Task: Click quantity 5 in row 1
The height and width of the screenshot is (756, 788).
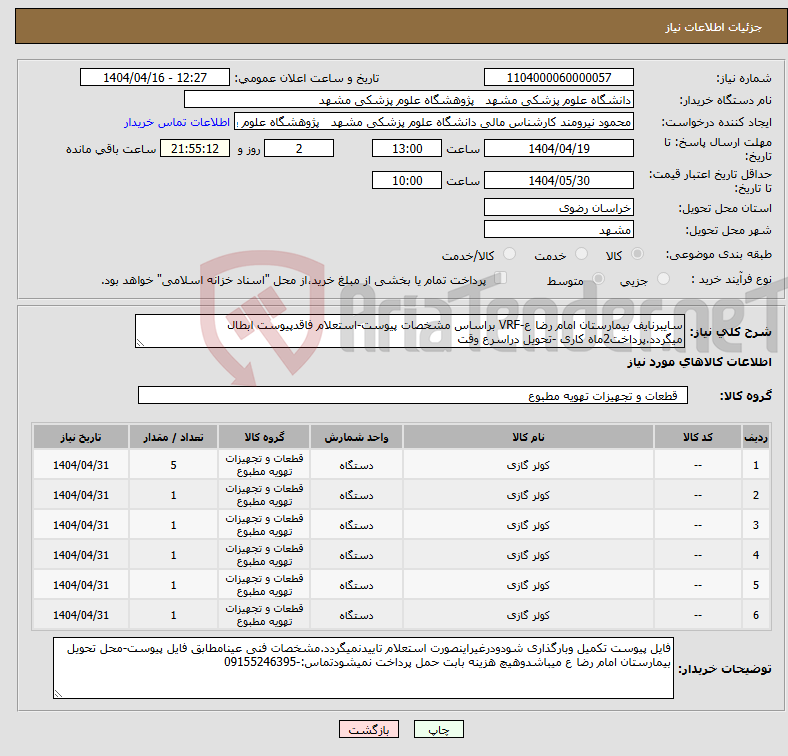Action: (173, 465)
